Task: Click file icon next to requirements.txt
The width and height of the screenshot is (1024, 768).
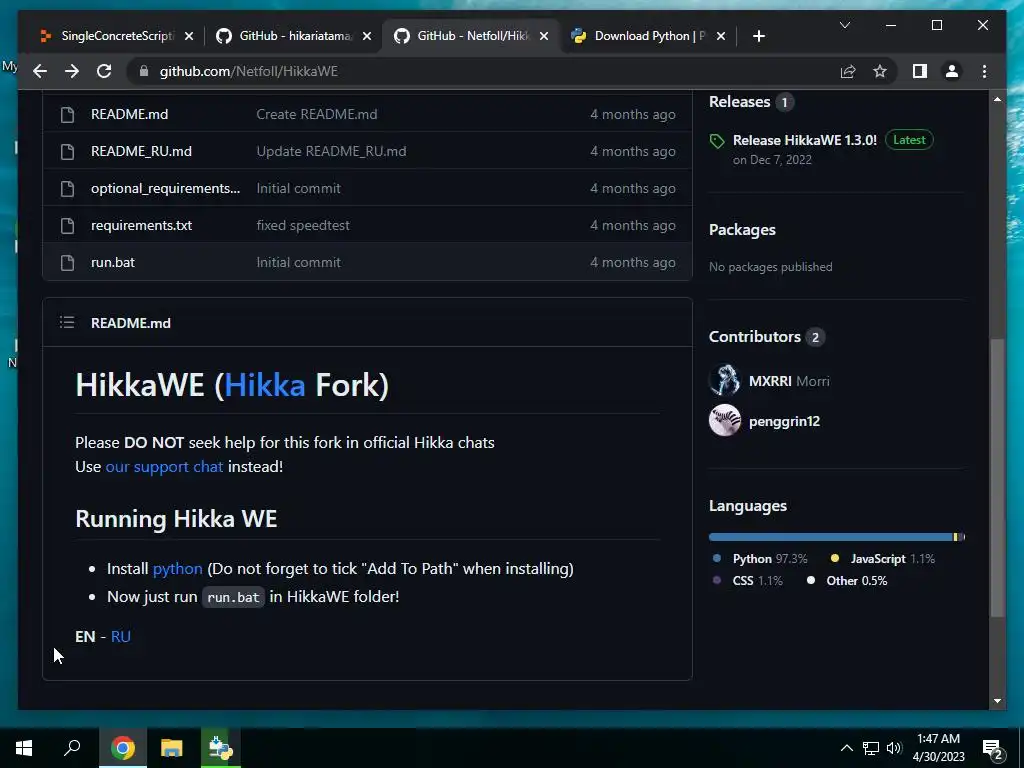Action: tap(67, 225)
